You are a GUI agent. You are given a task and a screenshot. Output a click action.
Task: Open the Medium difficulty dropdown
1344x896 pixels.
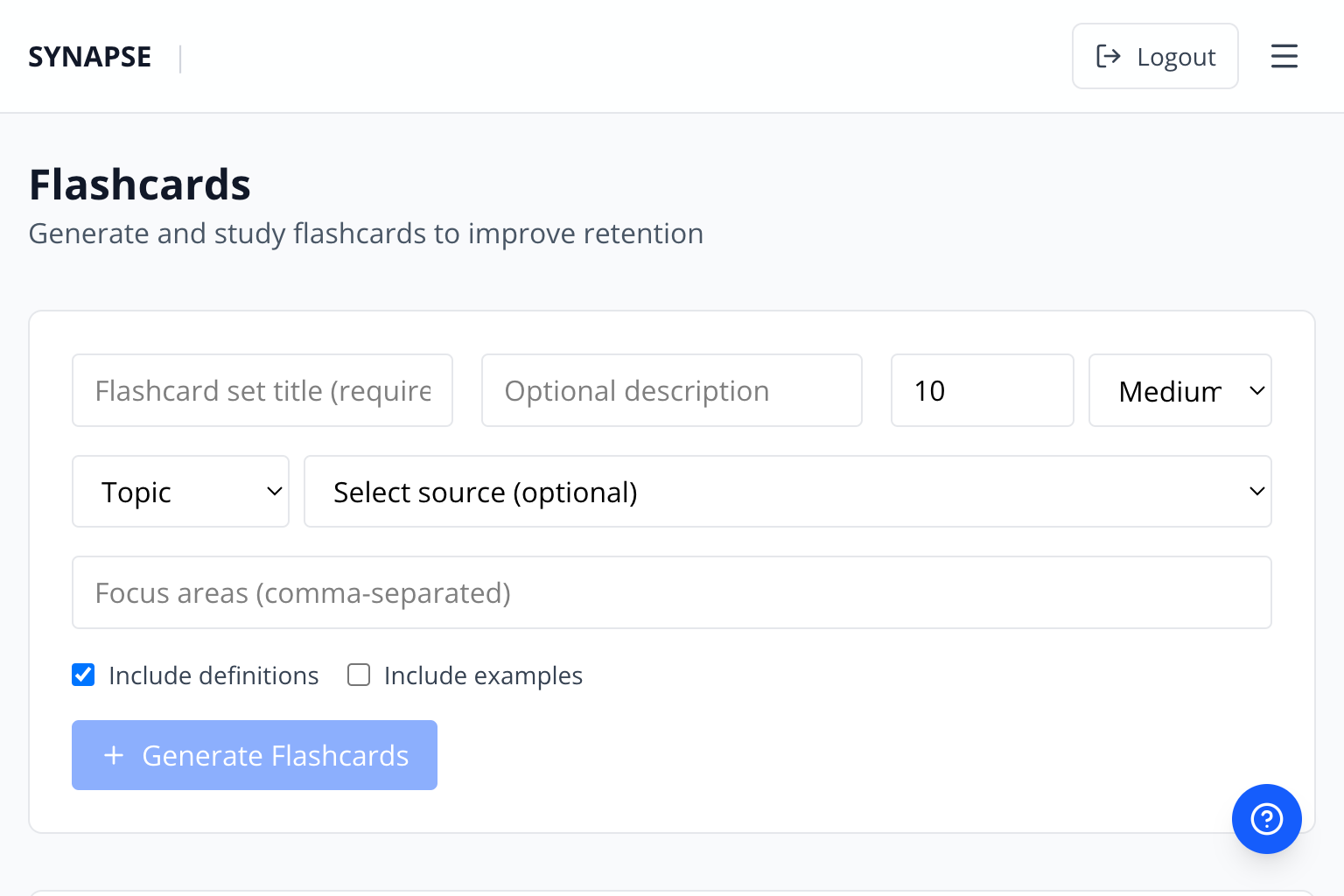(1179, 390)
